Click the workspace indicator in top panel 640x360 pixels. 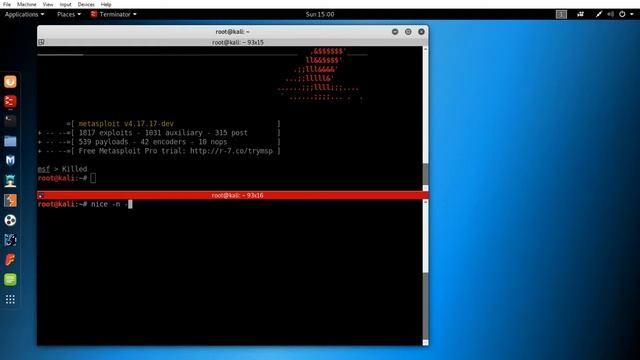561,14
